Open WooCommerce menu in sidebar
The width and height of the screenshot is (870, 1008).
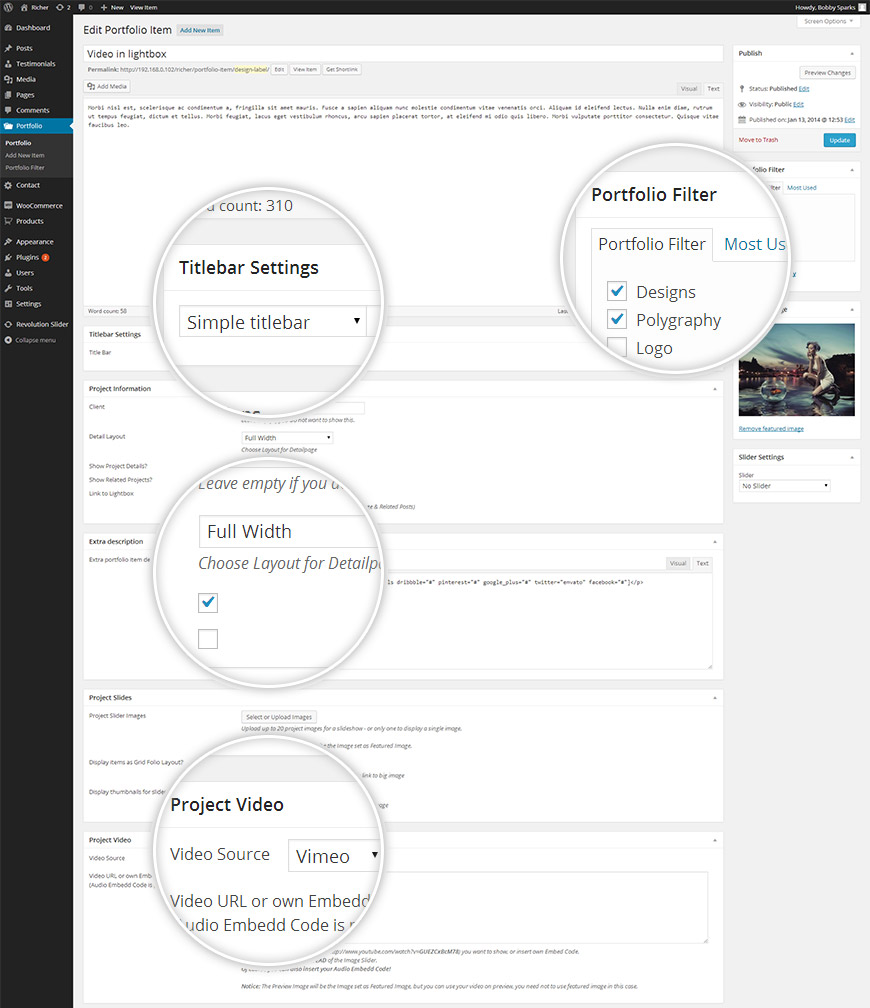[38, 205]
